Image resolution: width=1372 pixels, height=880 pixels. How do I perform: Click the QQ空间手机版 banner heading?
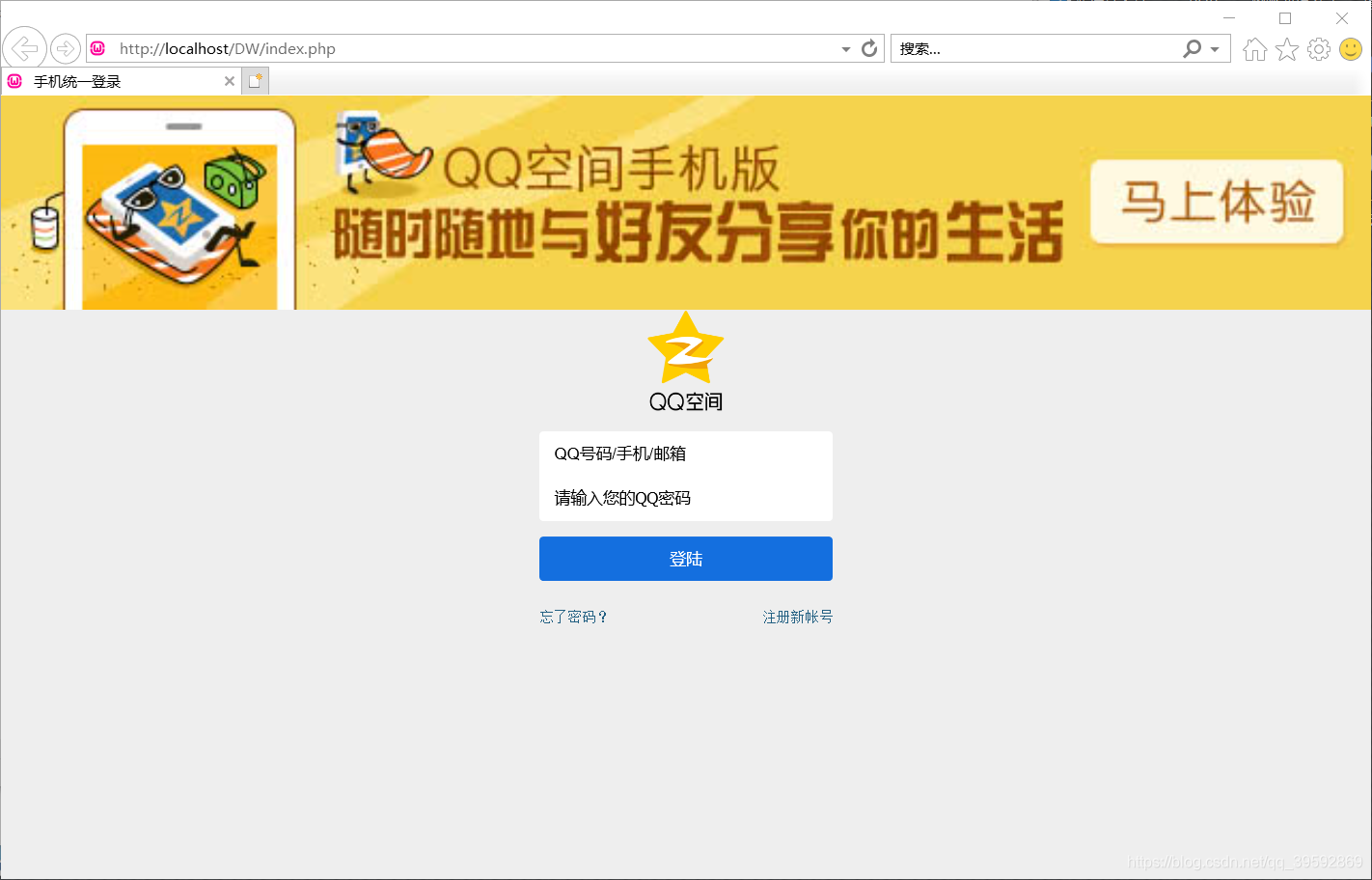tap(611, 169)
